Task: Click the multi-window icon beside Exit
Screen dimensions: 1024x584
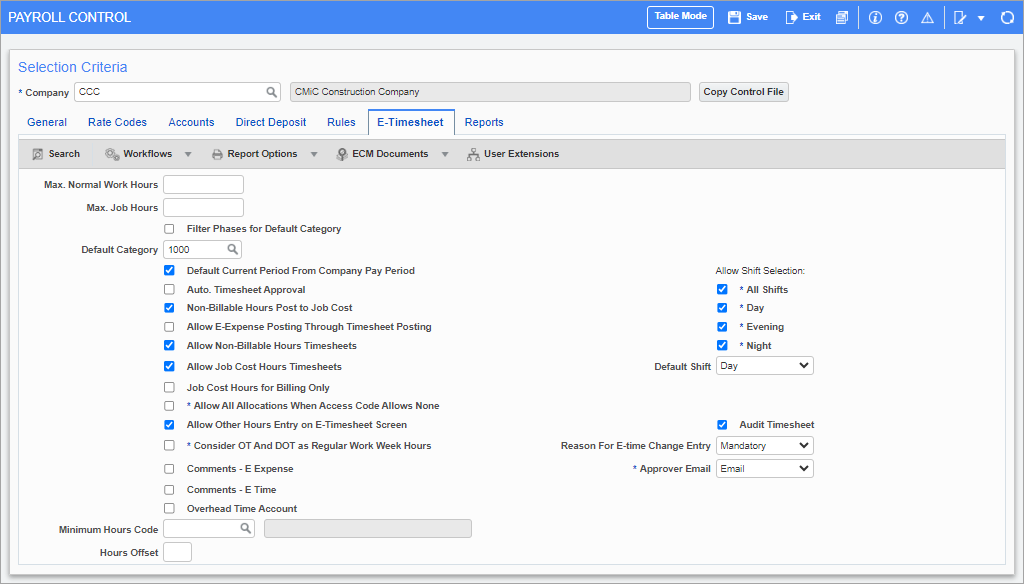Action: coord(842,18)
